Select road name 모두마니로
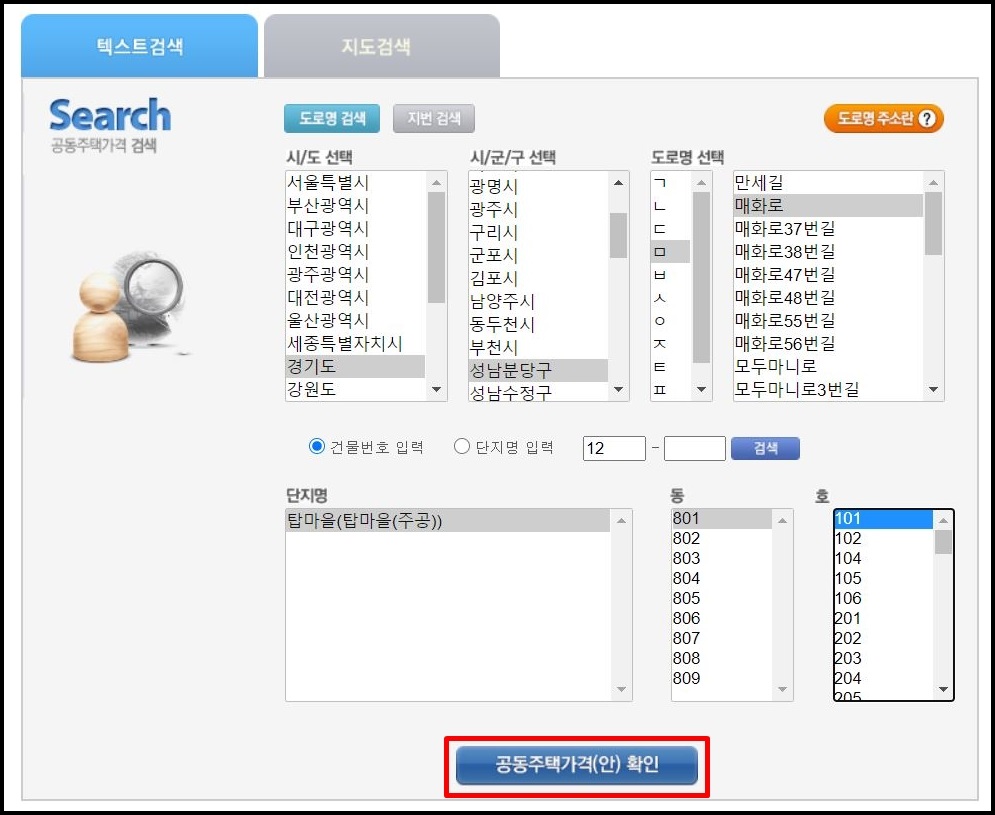995x815 pixels. coord(828,366)
